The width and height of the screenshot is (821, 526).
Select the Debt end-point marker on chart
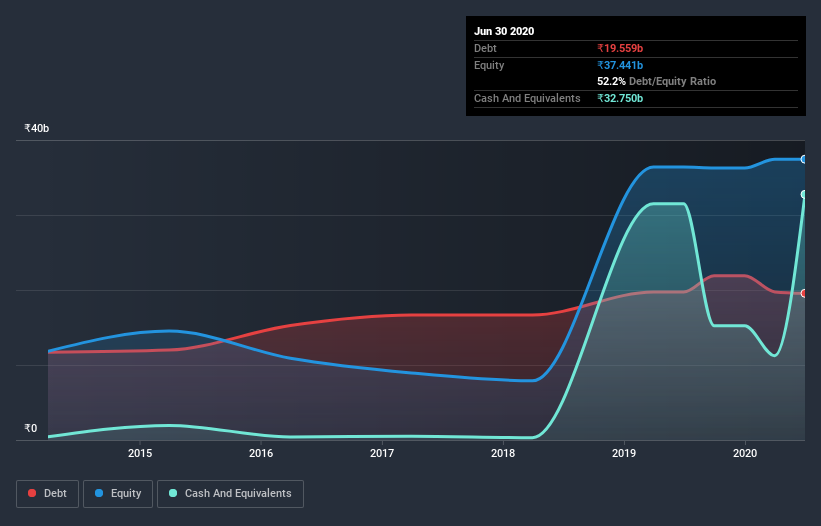tap(804, 293)
